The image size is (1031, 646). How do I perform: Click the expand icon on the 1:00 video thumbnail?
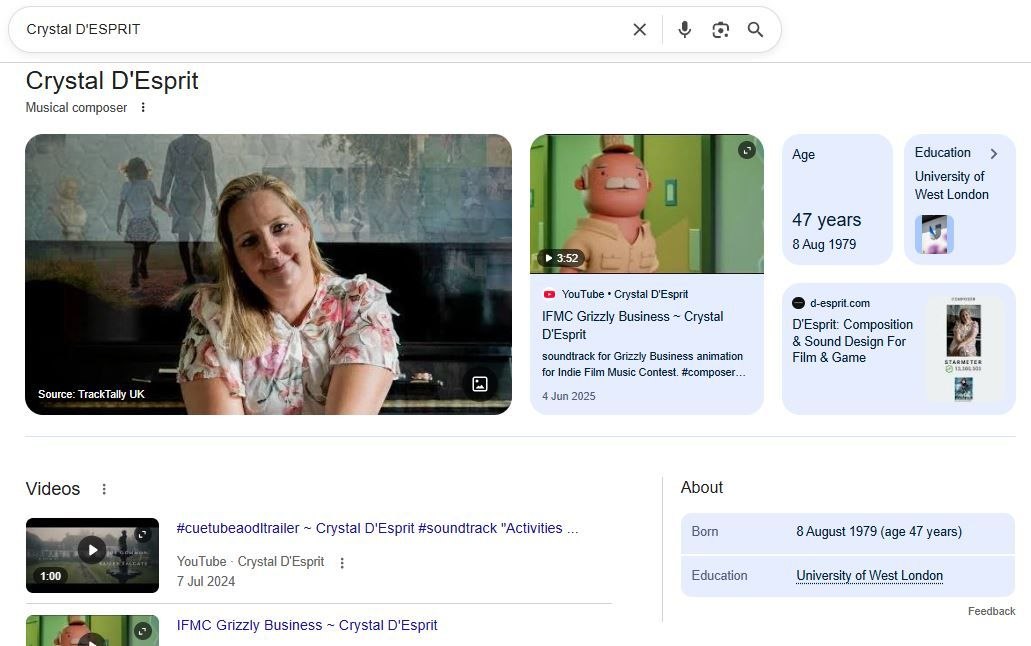coord(143,534)
